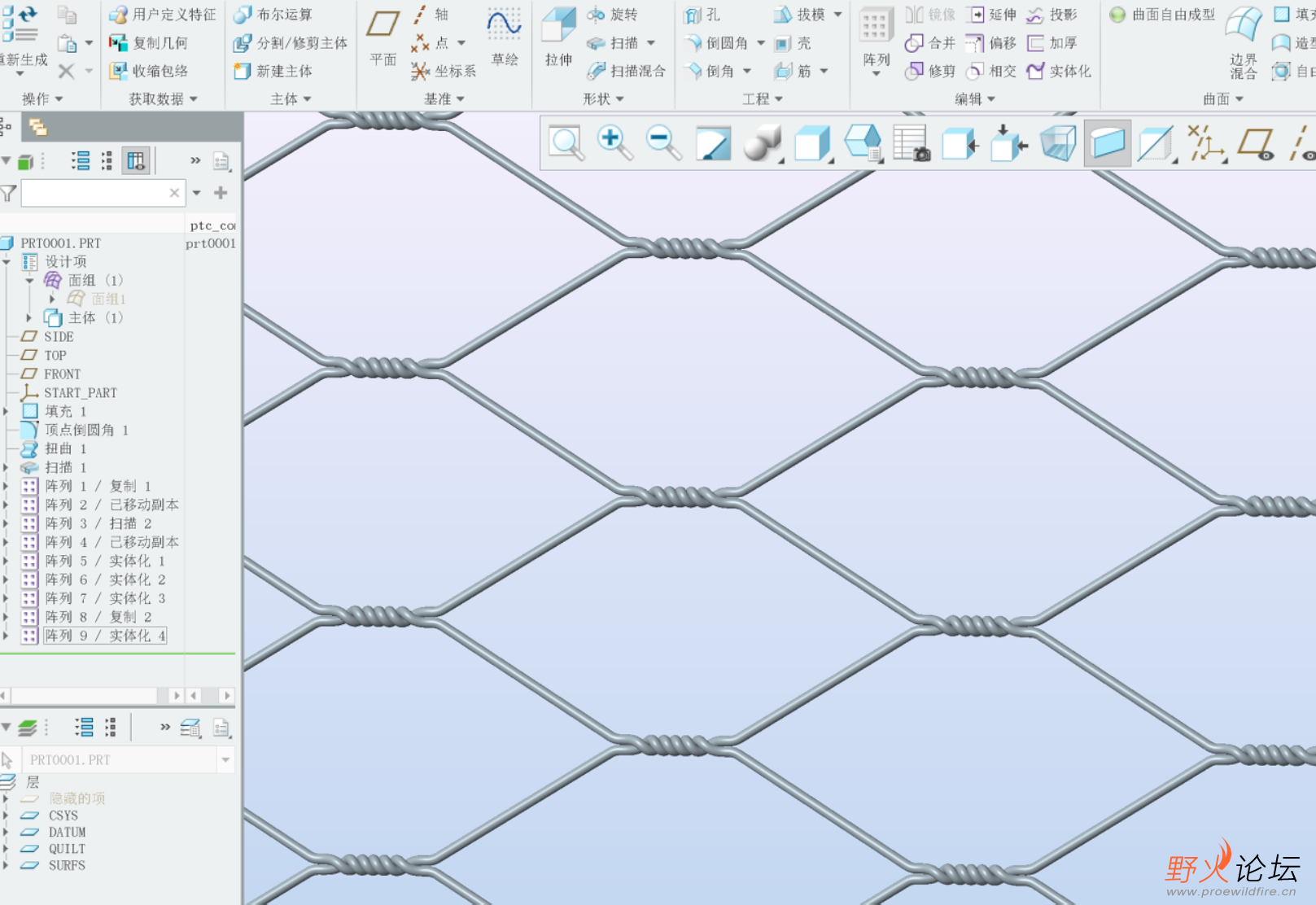The height and width of the screenshot is (905, 1316).
Task: Click the 旋转 (Revolve) tool
Action: coord(612,15)
